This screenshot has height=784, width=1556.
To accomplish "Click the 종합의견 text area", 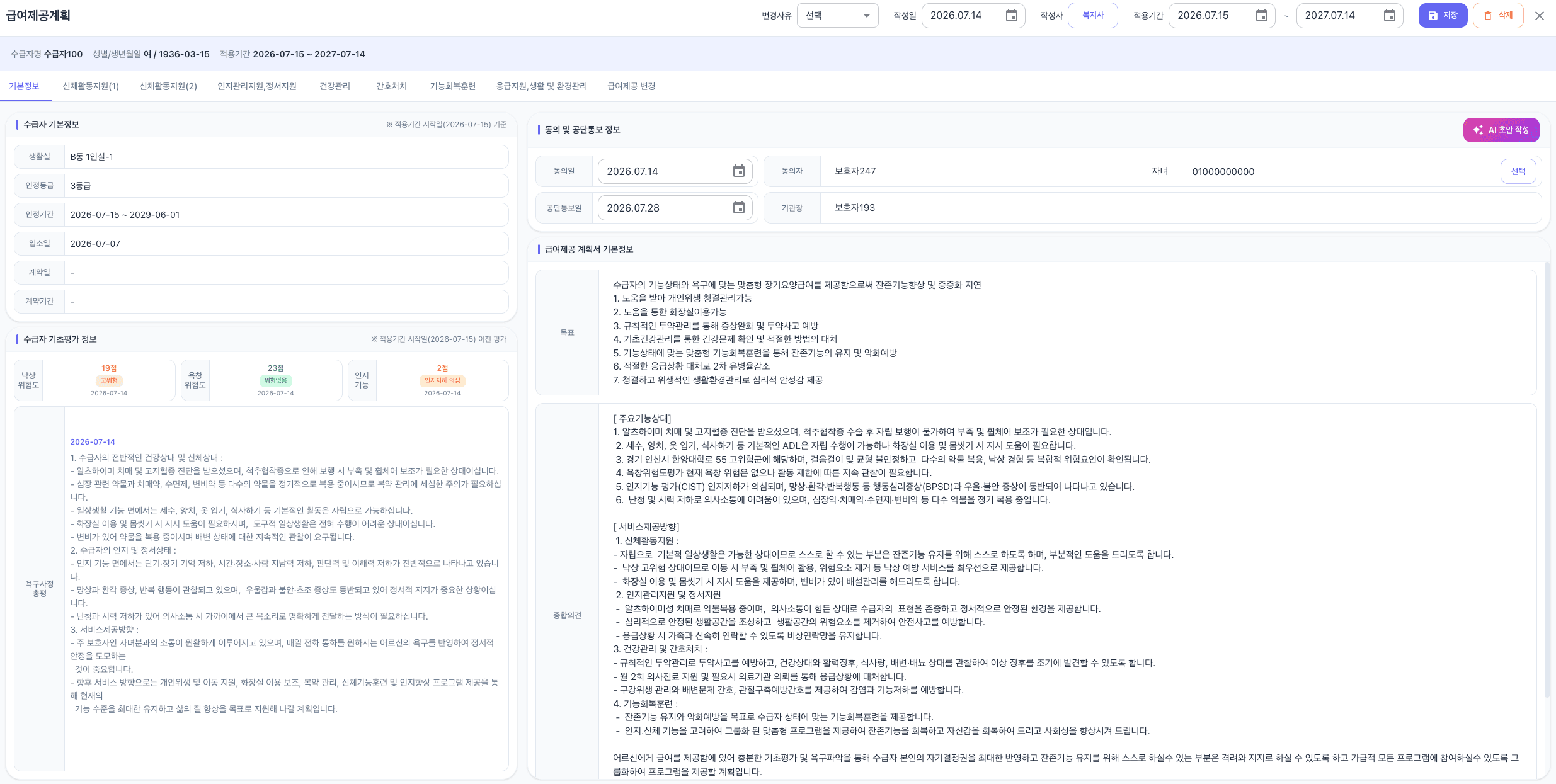I will [1067, 592].
